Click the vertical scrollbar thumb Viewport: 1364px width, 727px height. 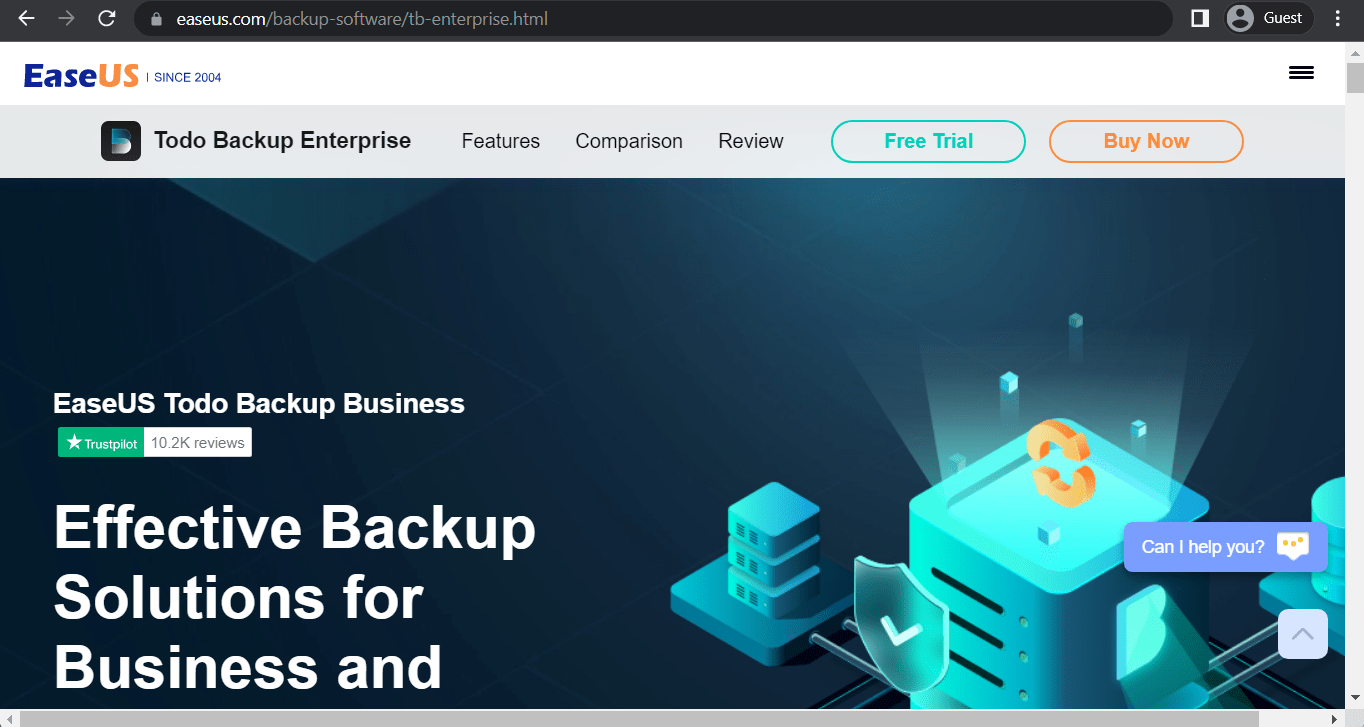(1355, 78)
